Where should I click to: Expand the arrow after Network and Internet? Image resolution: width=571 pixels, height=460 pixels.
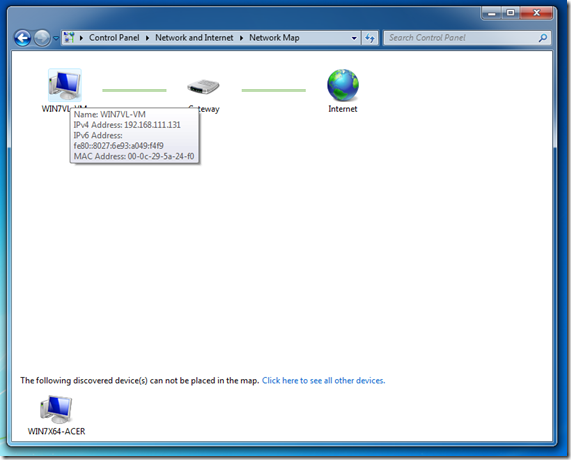pos(241,38)
